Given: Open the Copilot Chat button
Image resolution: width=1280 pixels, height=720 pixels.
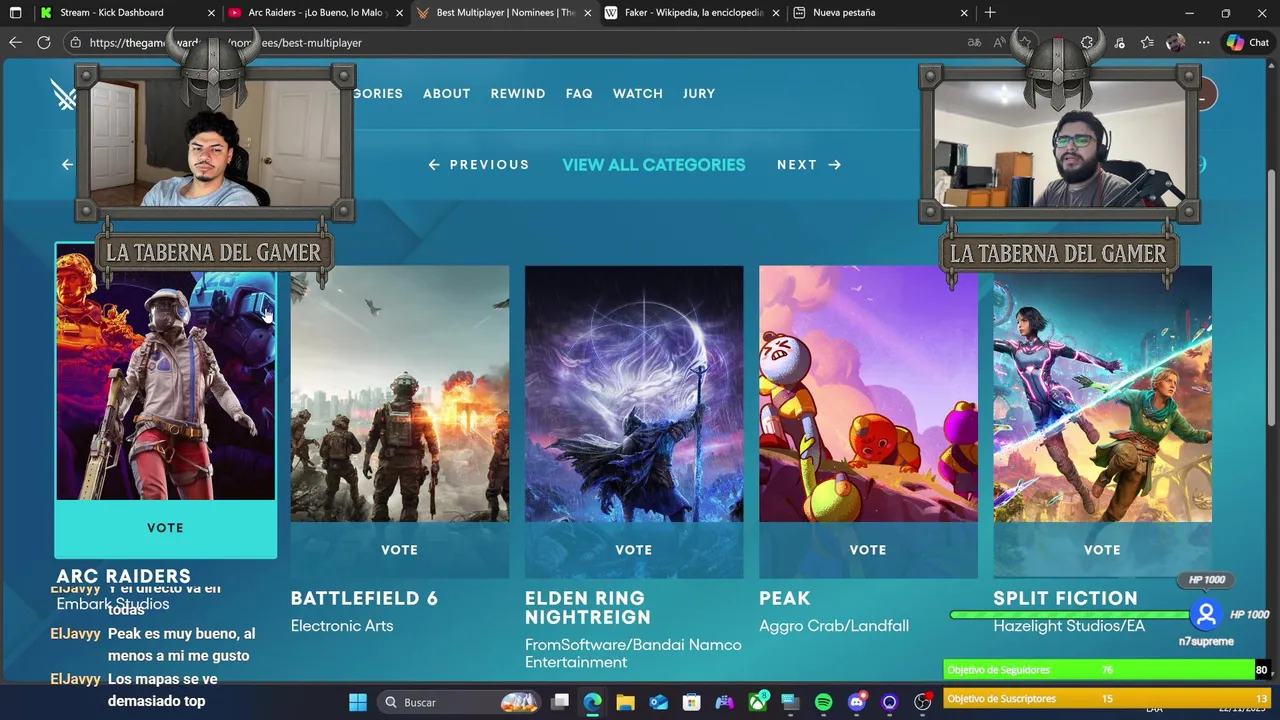Looking at the screenshot, I should pos(1248,42).
